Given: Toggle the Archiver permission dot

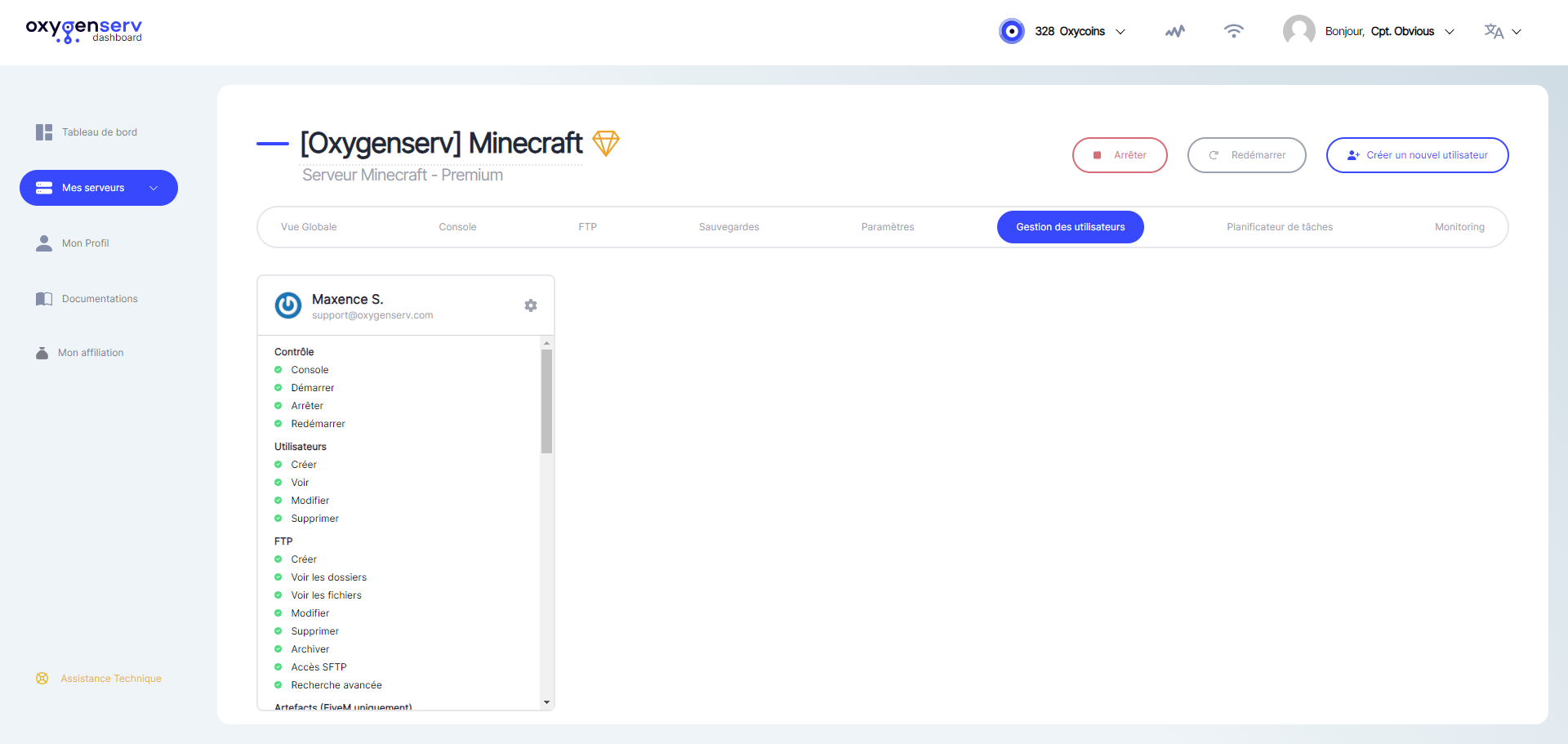Looking at the screenshot, I should pos(278,649).
